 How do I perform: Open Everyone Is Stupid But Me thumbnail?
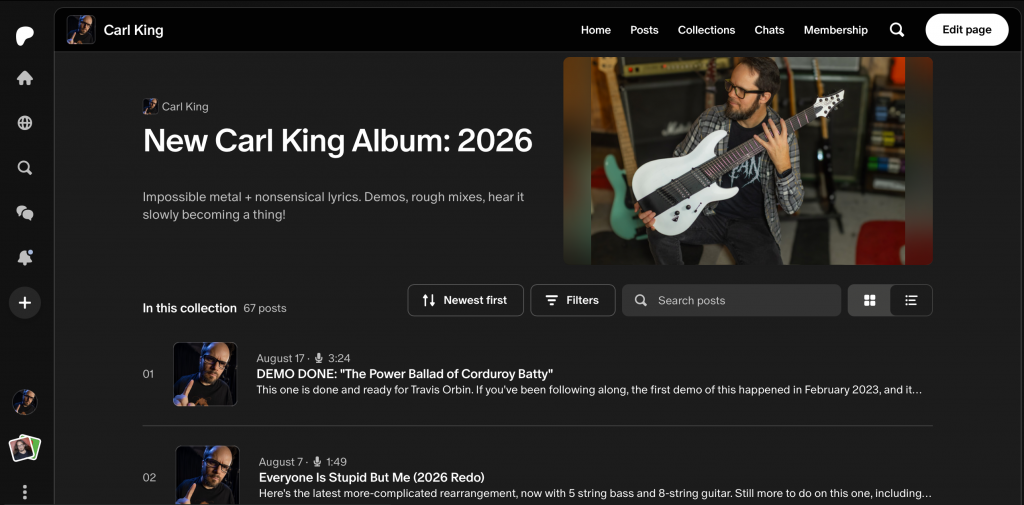tap(208, 475)
